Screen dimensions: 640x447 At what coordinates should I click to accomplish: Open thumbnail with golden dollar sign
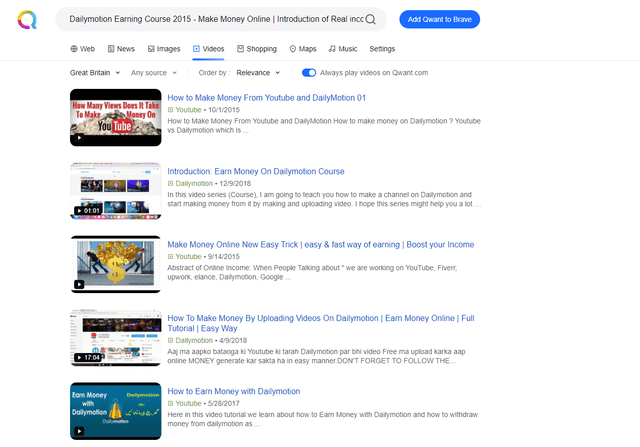click(116, 264)
